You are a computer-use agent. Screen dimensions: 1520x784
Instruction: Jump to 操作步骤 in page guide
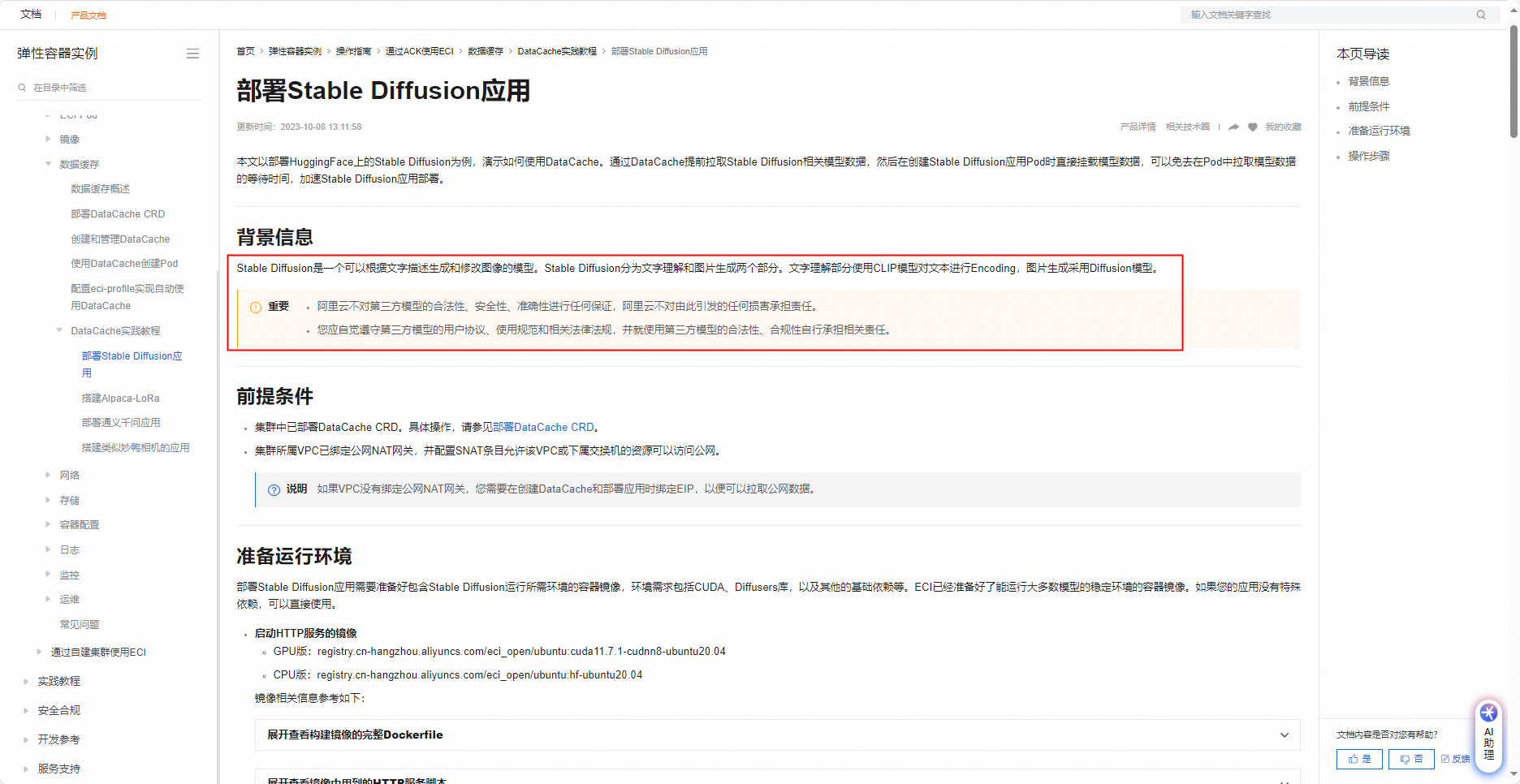pos(1369,156)
